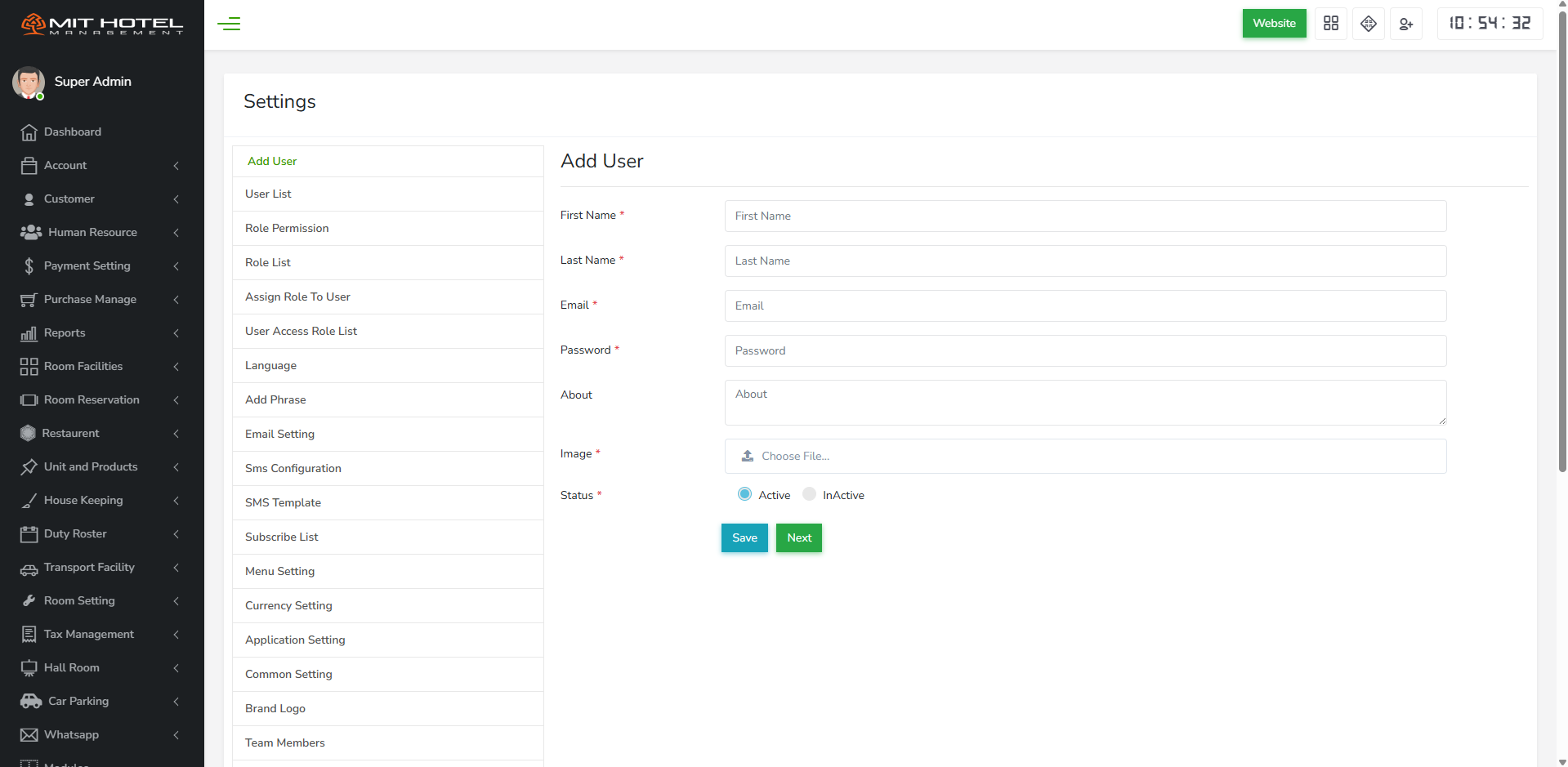Screen dimensions: 1568x767
Task: Click the Unit and Products pin icon
Action: [29, 467]
